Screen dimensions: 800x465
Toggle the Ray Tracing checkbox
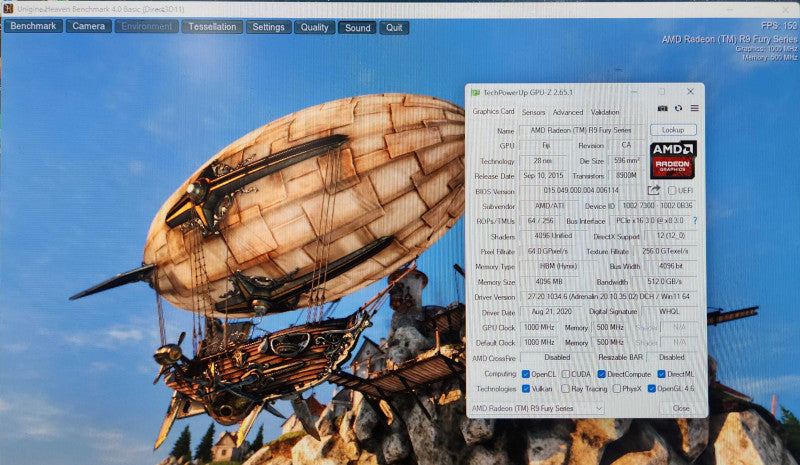tap(565, 388)
